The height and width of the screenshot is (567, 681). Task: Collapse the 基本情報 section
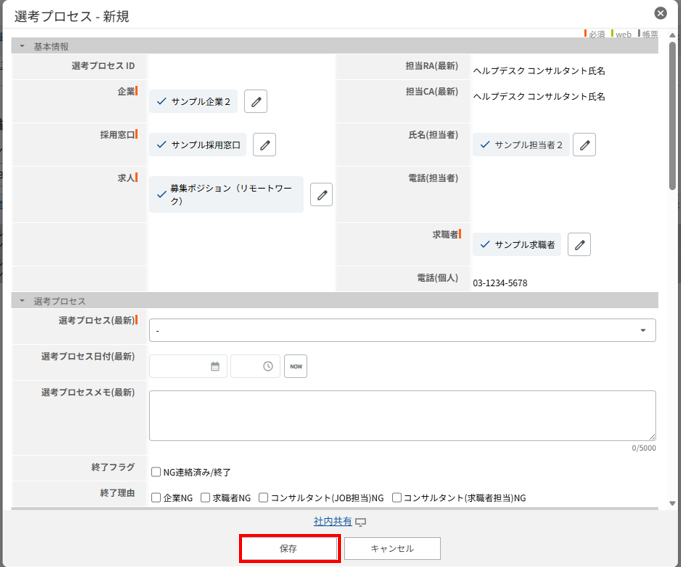point(22,47)
